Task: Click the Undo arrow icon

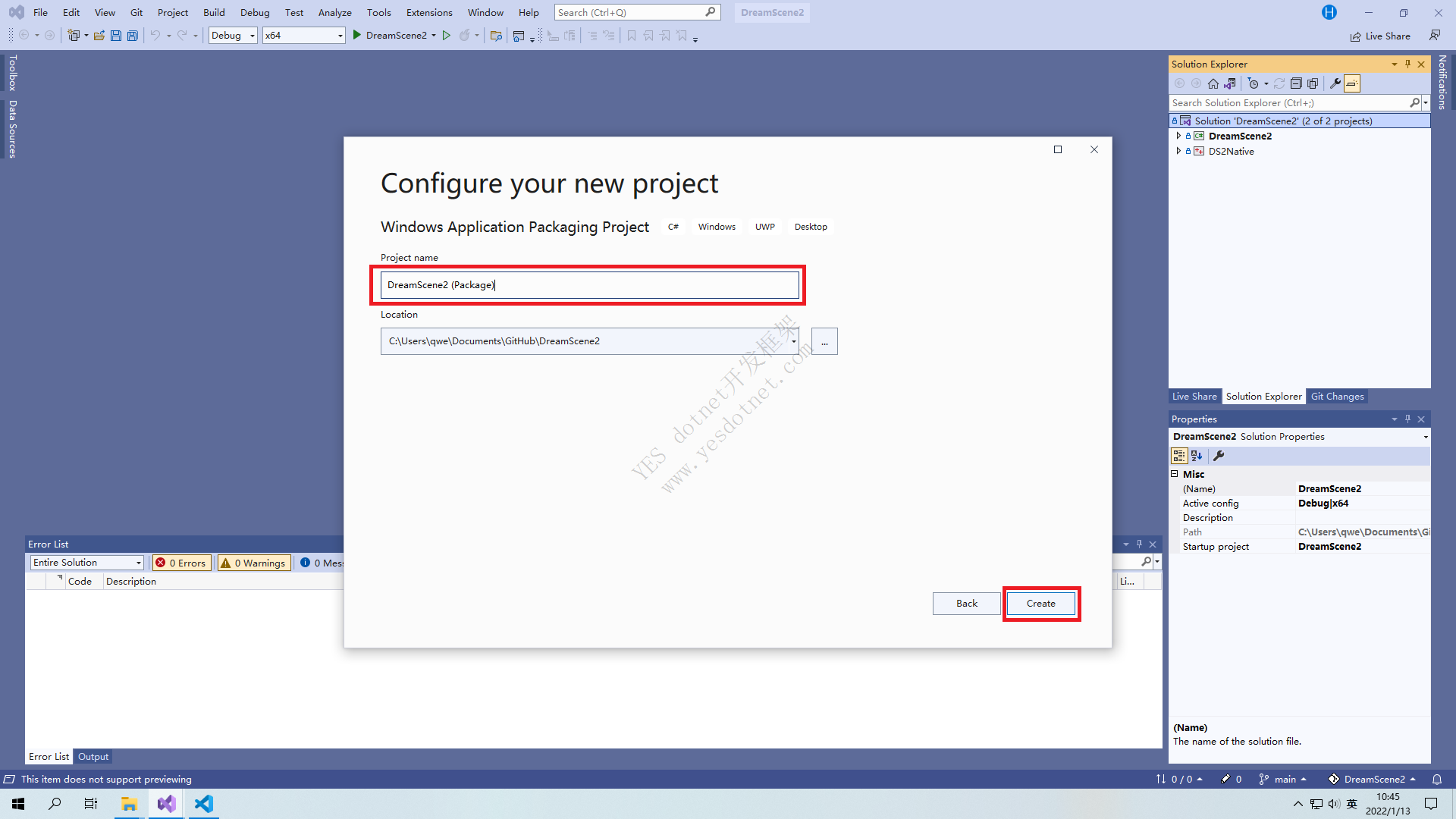Action: point(155,36)
